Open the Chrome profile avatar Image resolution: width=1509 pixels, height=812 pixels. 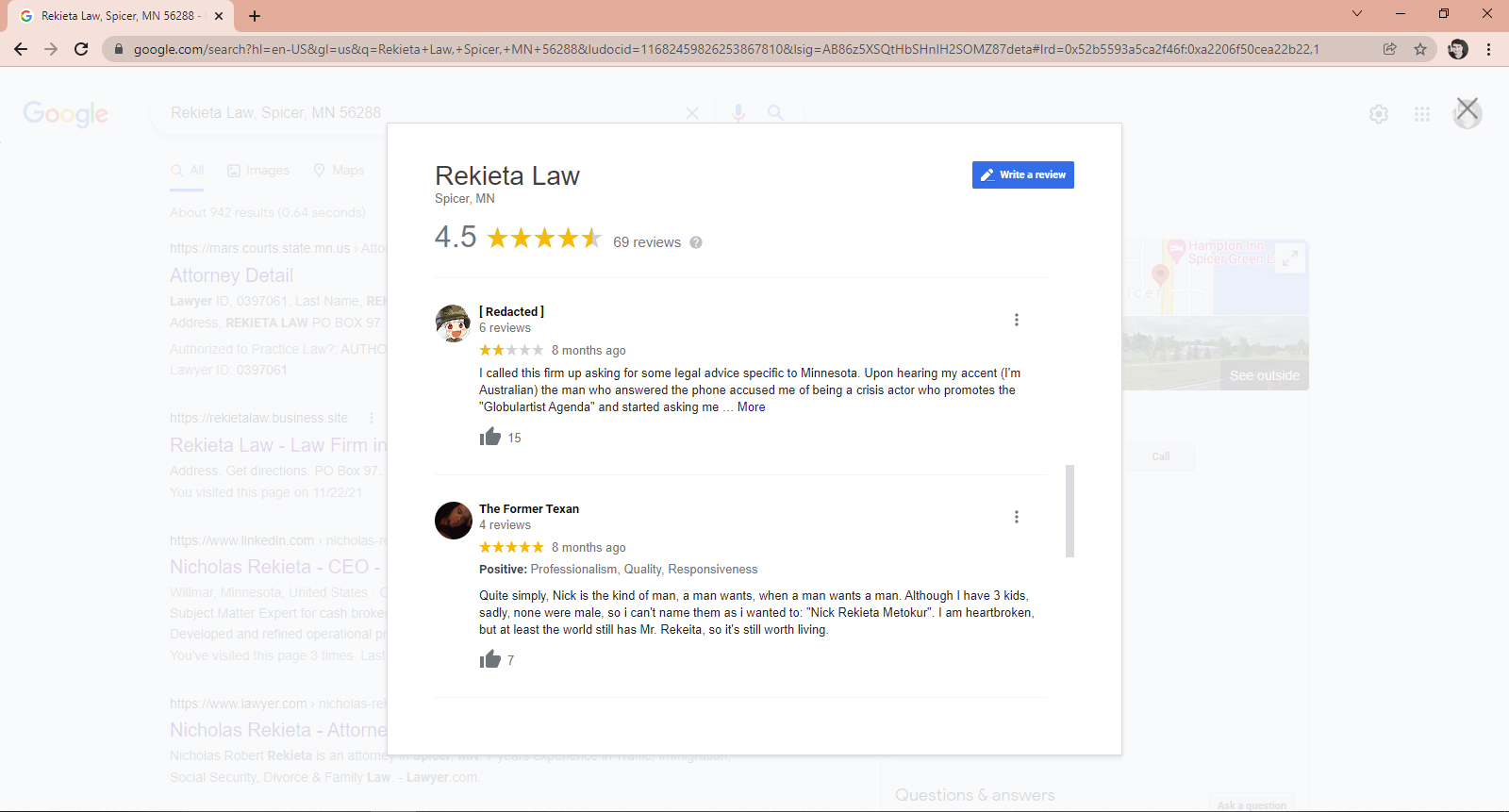[1458, 49]
